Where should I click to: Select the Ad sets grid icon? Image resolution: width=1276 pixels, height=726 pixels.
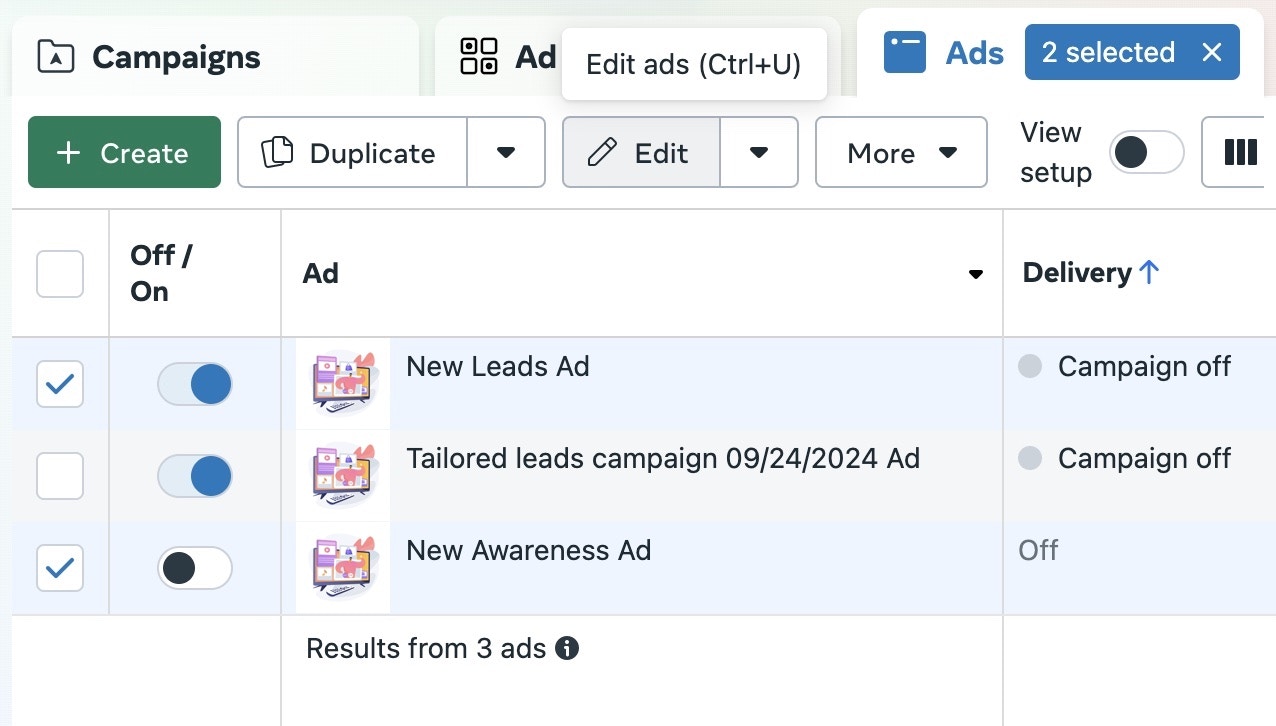pos(480,57)
